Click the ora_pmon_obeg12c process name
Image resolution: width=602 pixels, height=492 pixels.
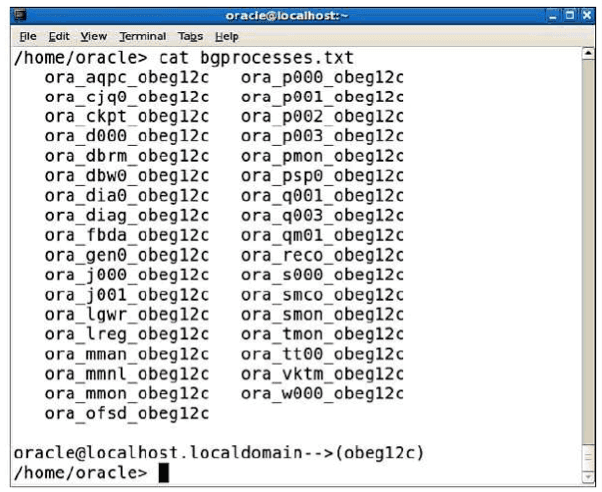322,155
